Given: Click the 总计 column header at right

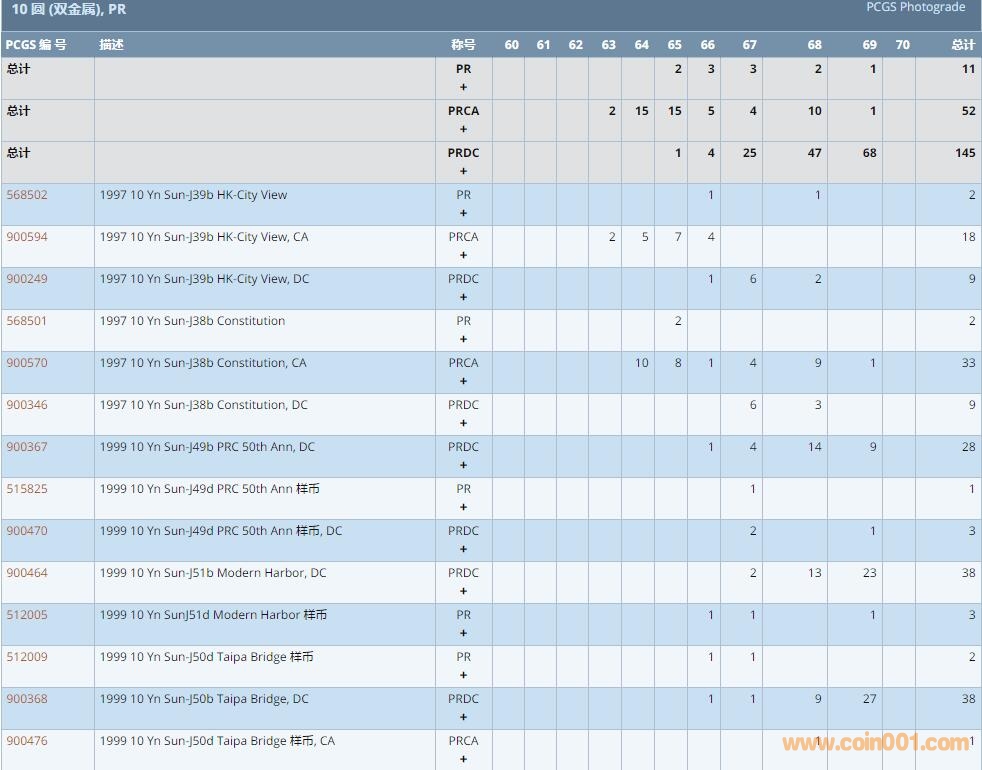Looking at the screenshot, I should coord(962,45).
